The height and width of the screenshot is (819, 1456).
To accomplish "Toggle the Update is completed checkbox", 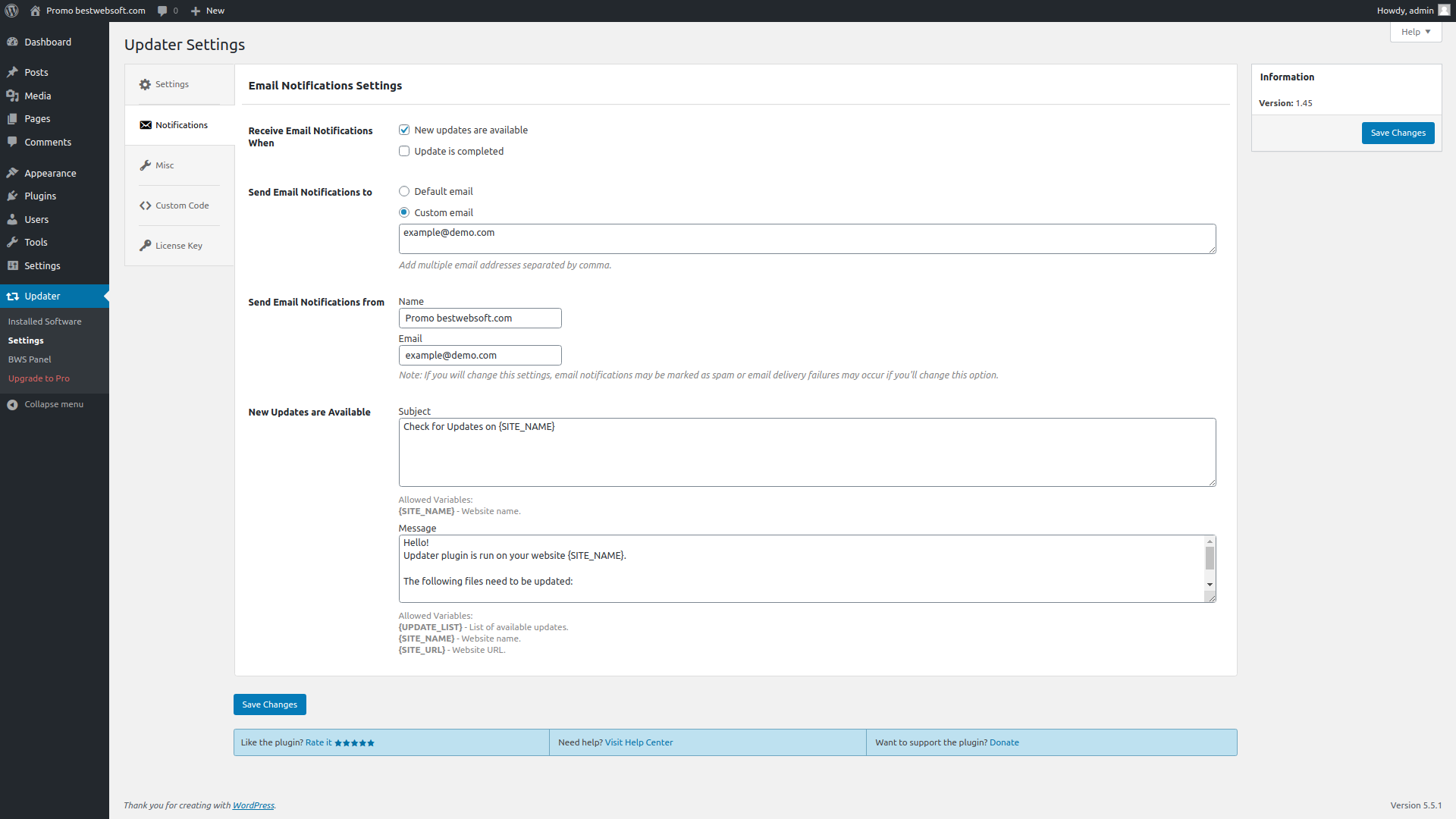I will click(404, 151).
